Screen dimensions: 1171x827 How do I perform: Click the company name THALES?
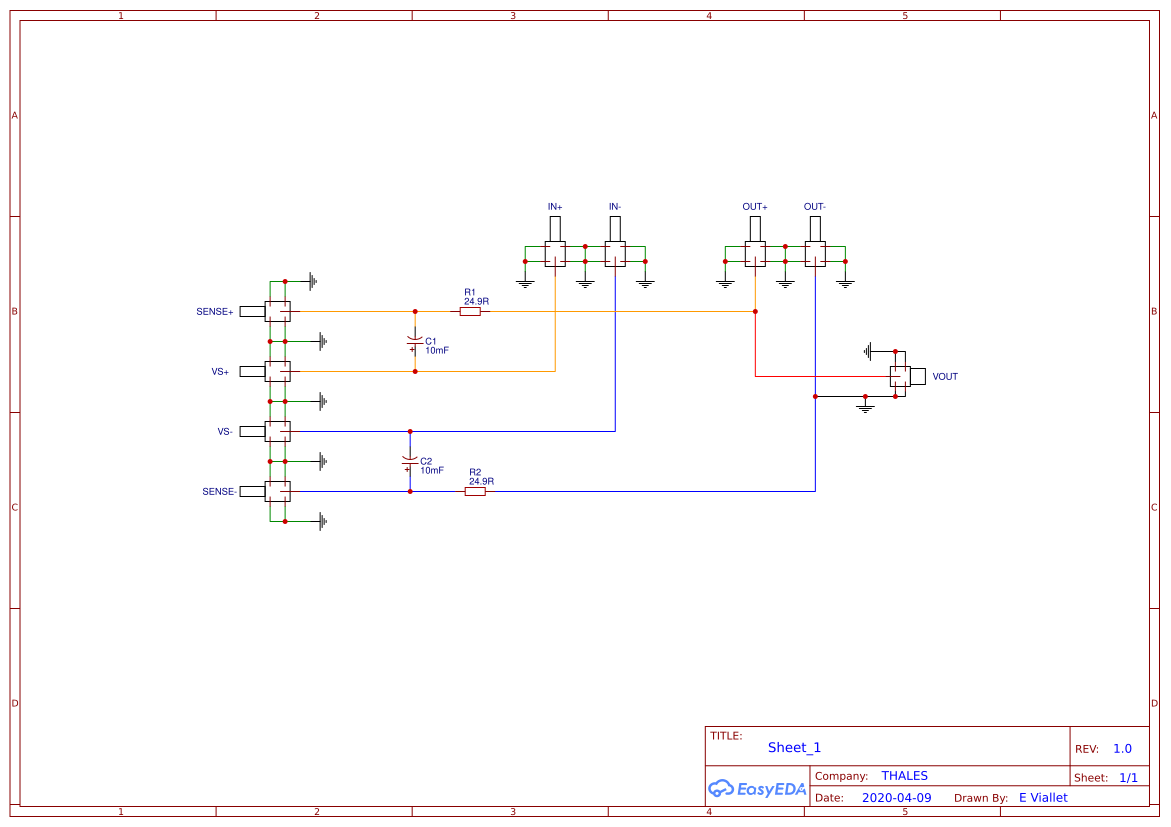pyautogui.click(x=903, y=775)
